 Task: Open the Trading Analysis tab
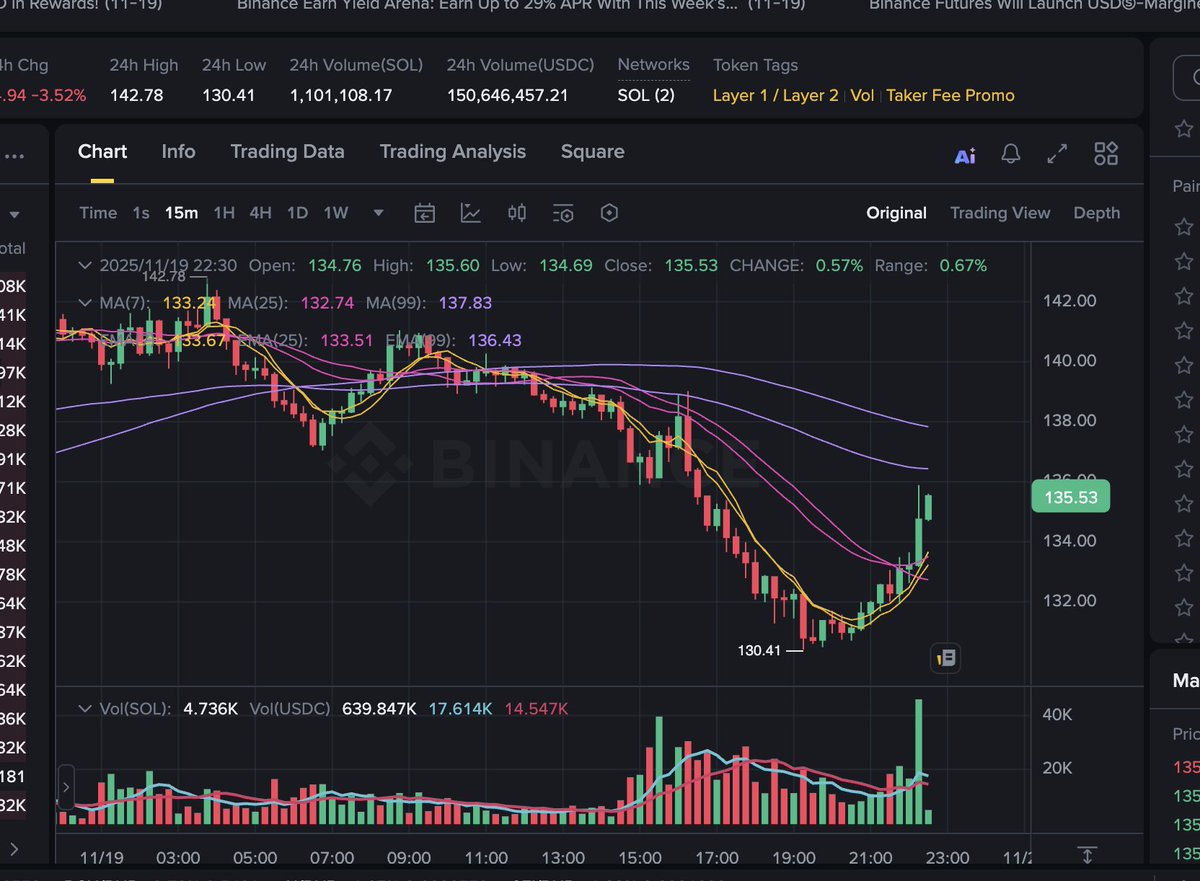[452, 152]
